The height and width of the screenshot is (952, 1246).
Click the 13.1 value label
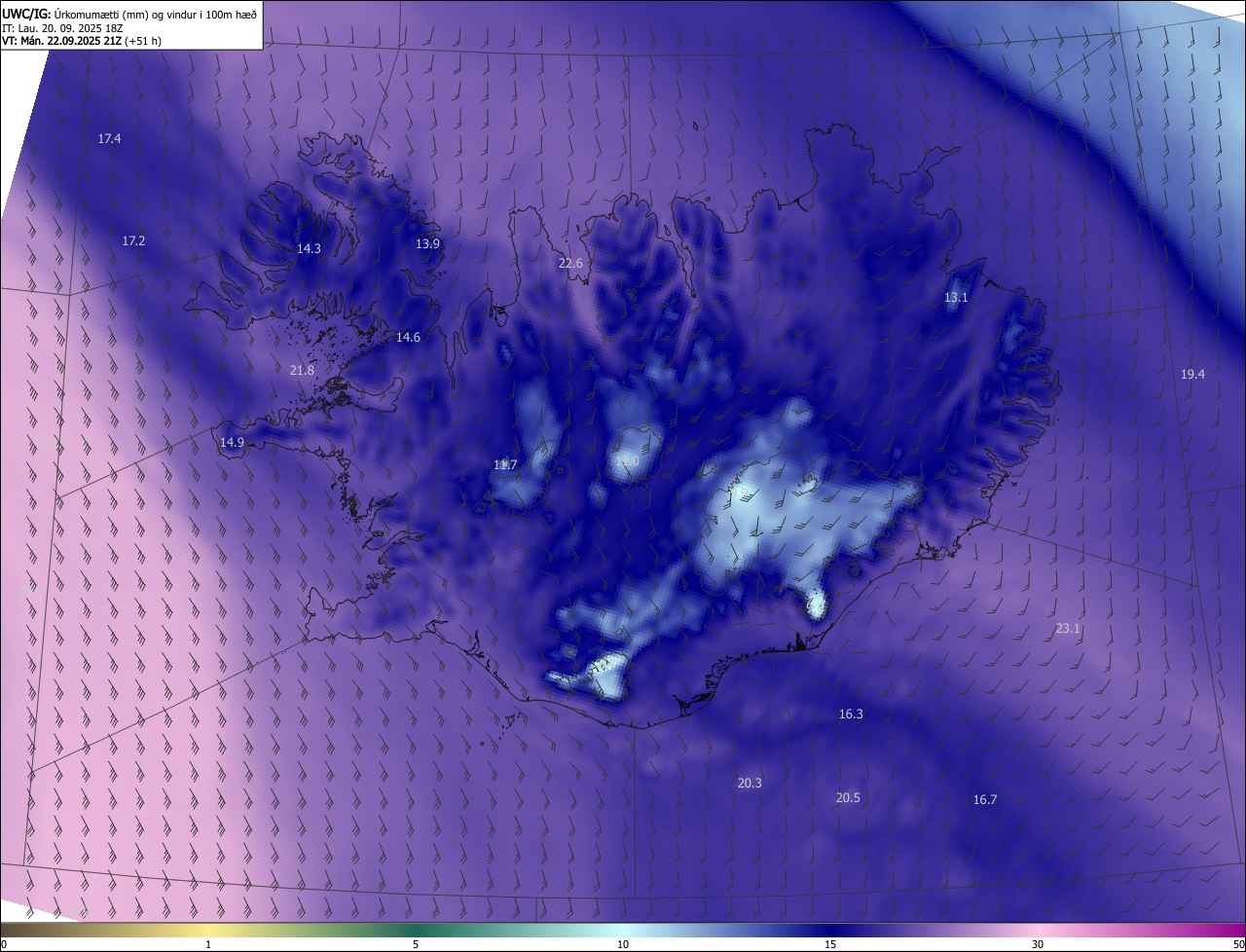point(956,298)
